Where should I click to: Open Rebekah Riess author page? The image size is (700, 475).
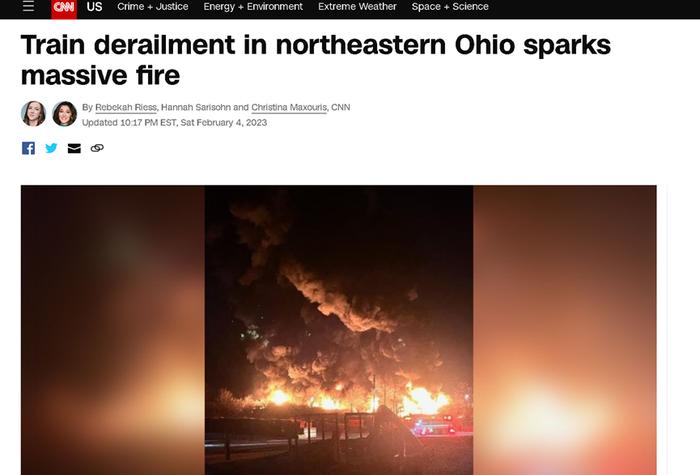pyautogui.click(x=126, y=108)
